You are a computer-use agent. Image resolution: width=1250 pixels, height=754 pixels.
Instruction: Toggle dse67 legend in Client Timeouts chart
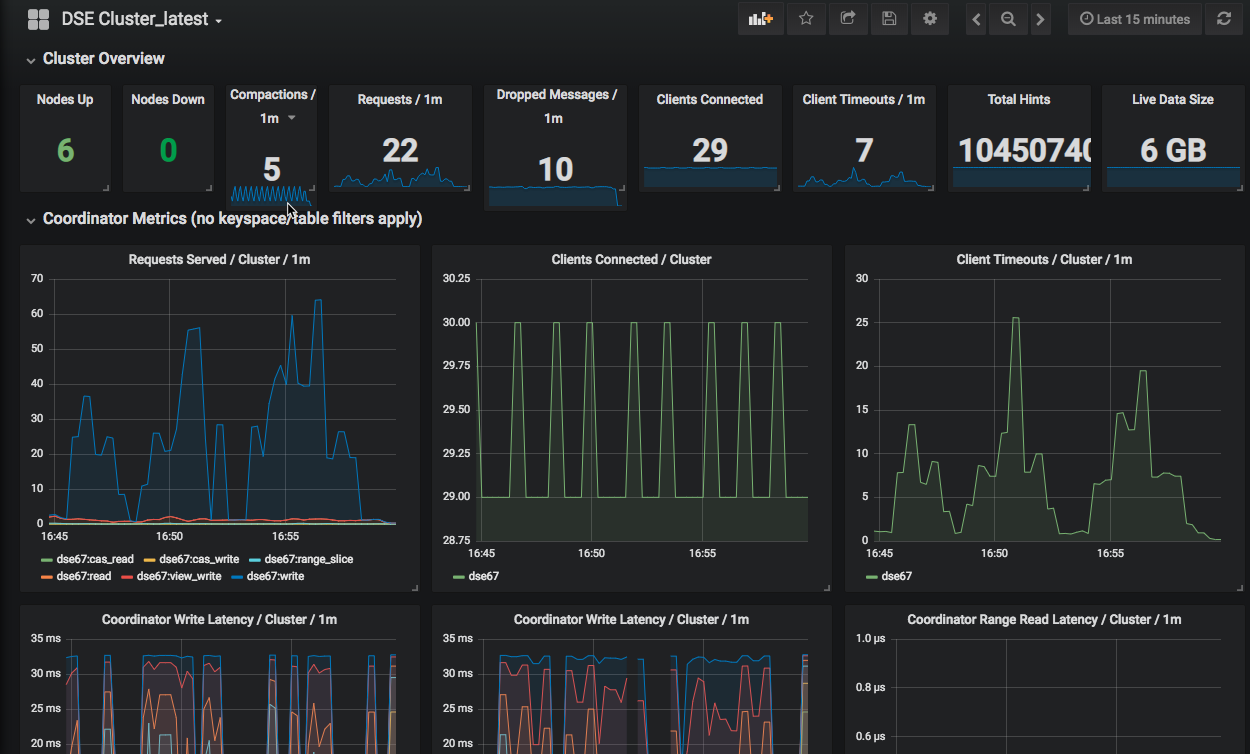tap(888, 576)
